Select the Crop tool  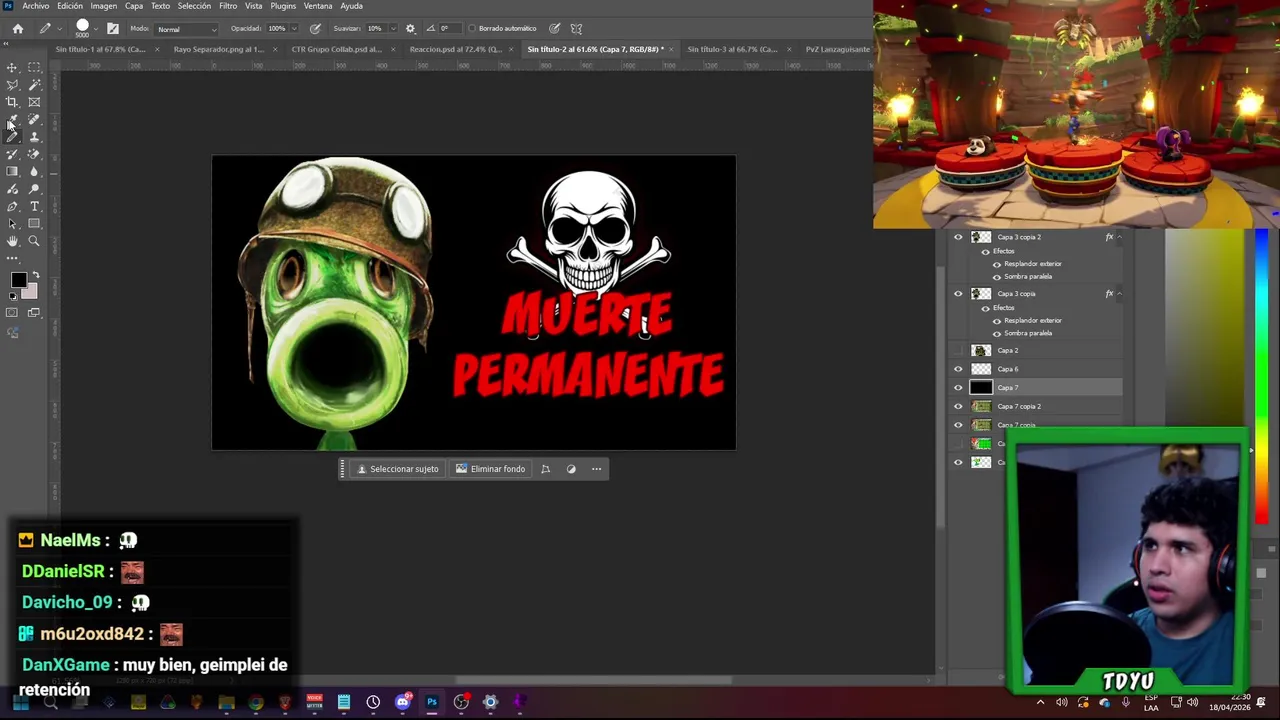(12, 102)
